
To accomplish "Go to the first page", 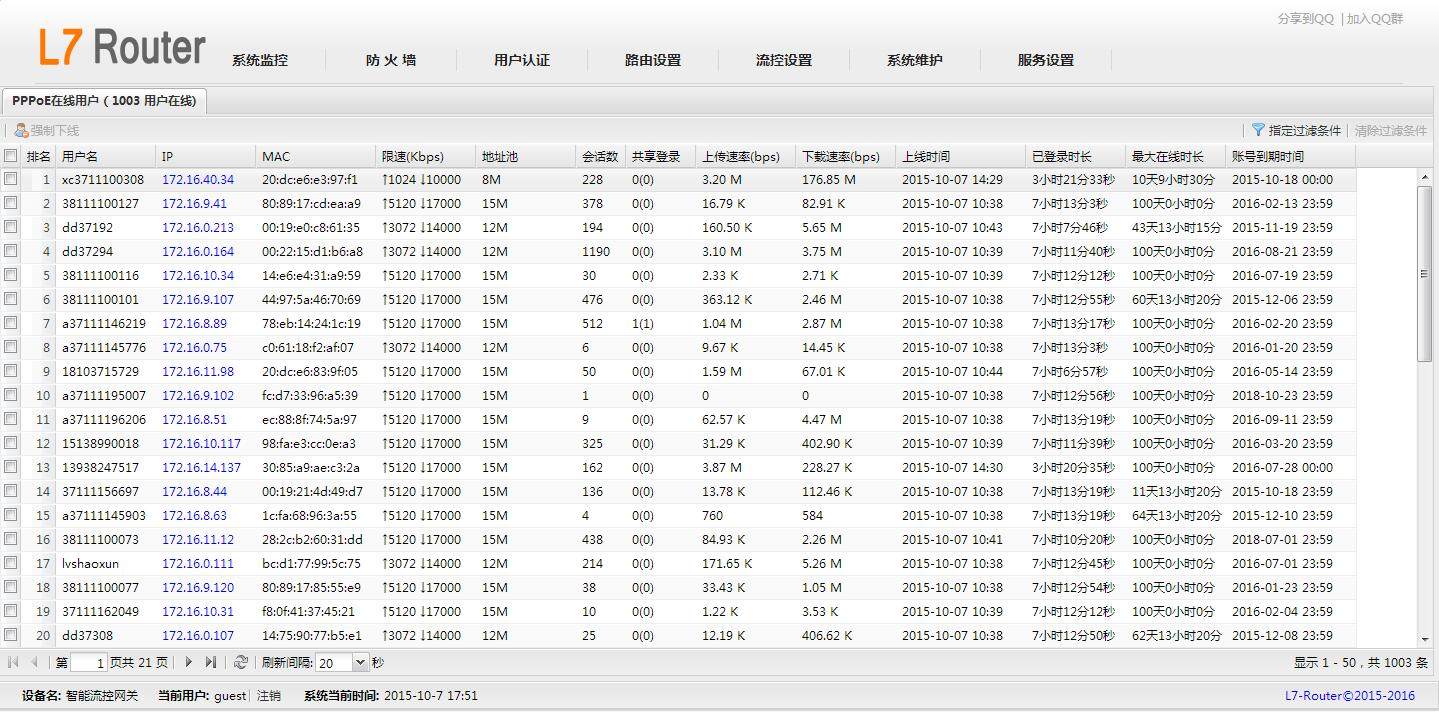I will (x=13, y=662).
